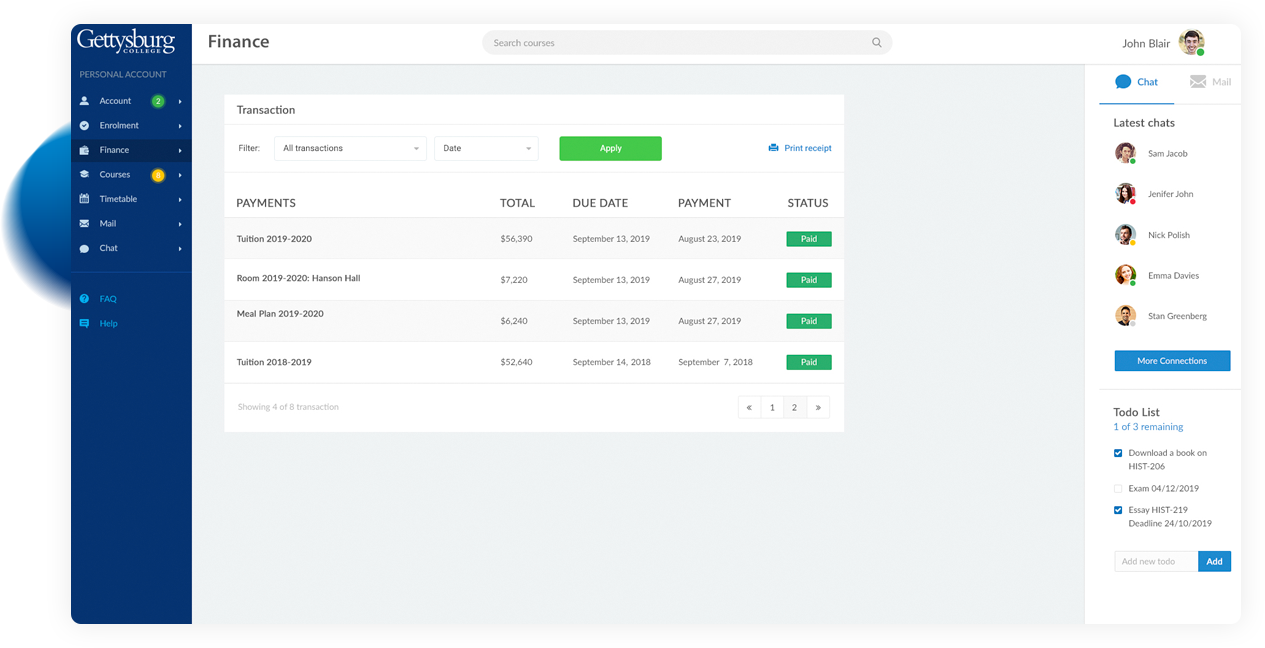Screen dimensions: 1265x648
Task: Click the Gettysburg College logo
Action: pos(125,42)
